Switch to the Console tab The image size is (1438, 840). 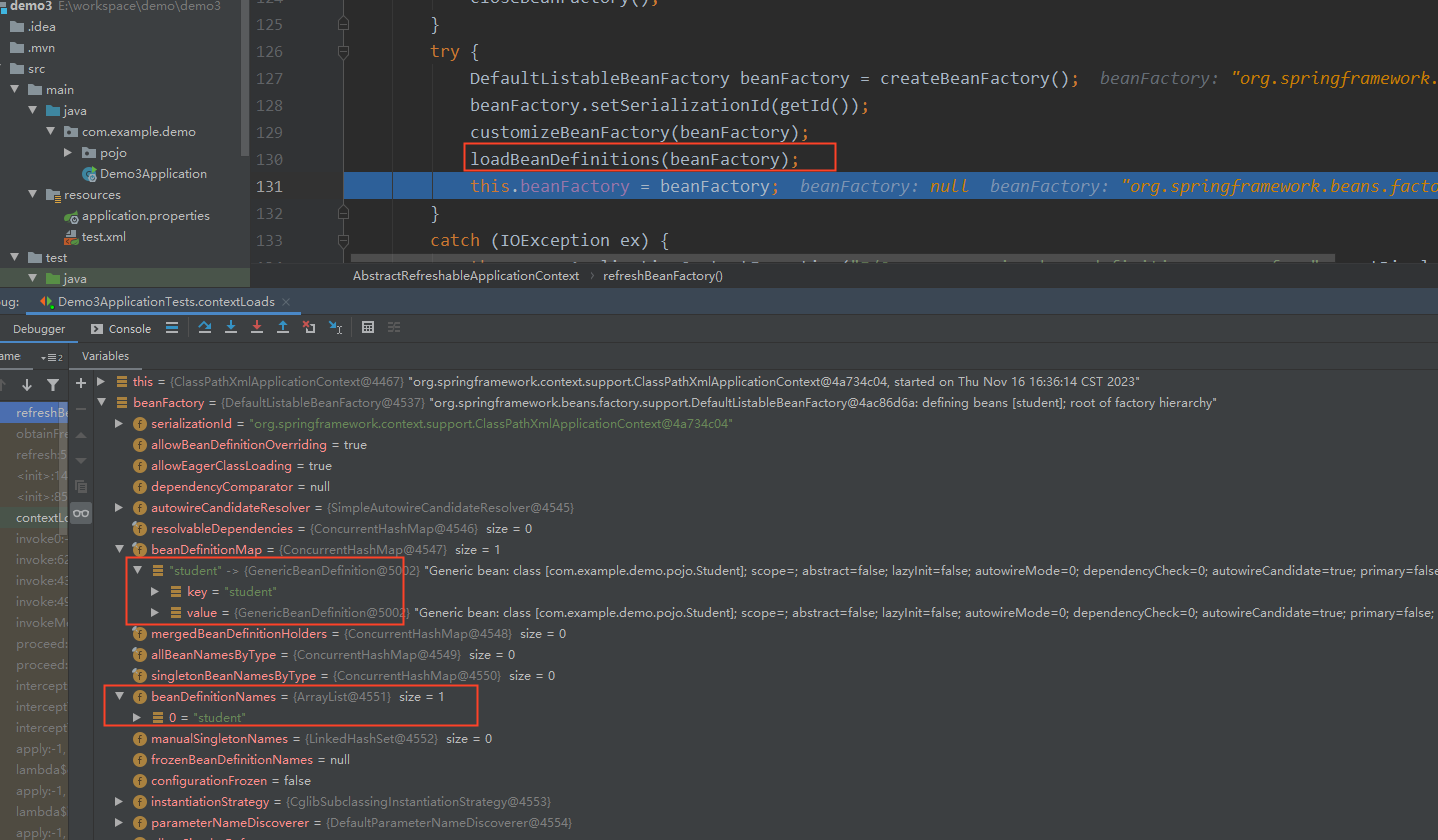point(120,328)
